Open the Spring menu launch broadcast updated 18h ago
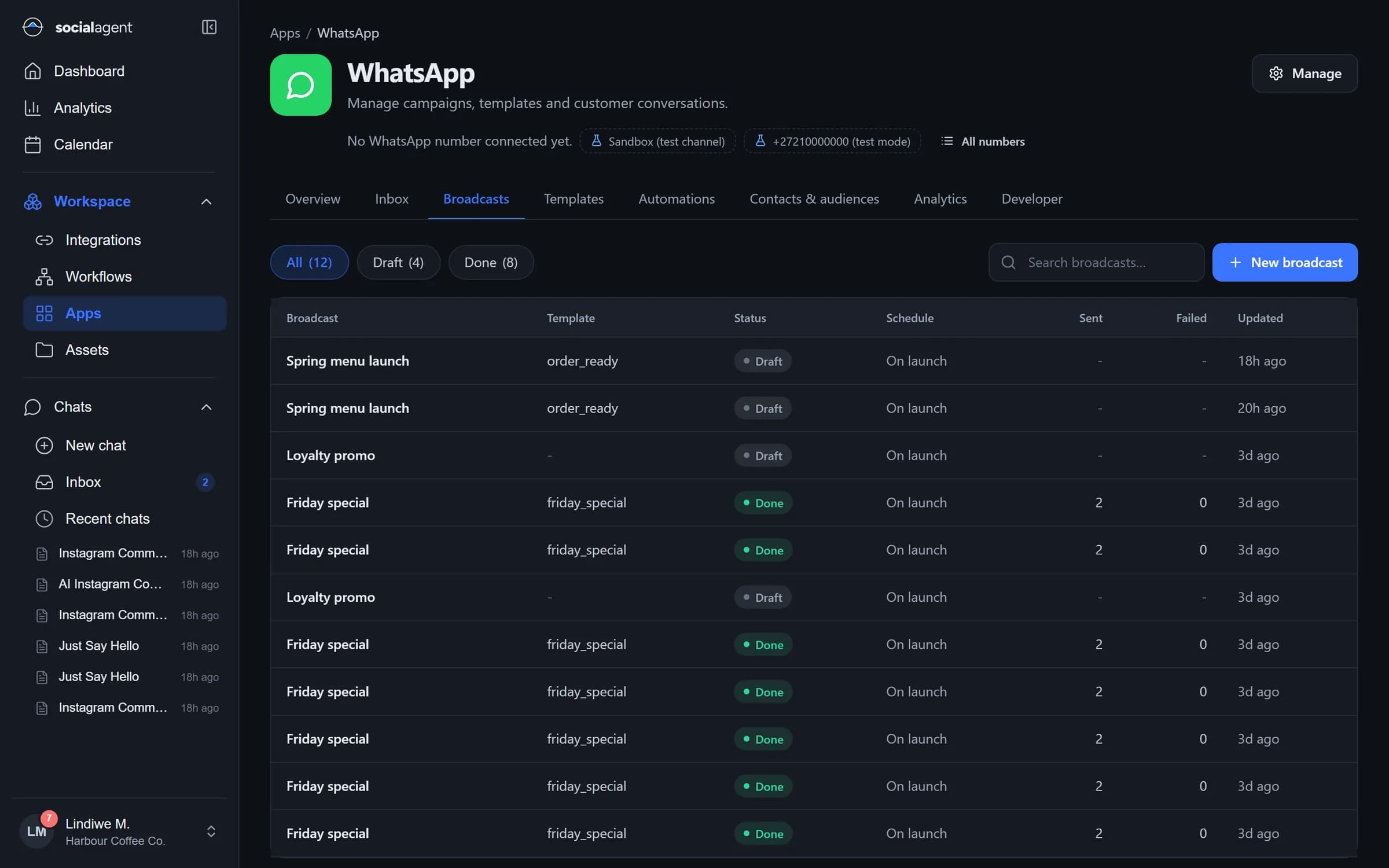The width and height of the screenshot is (1389, 868). point(814,361)
